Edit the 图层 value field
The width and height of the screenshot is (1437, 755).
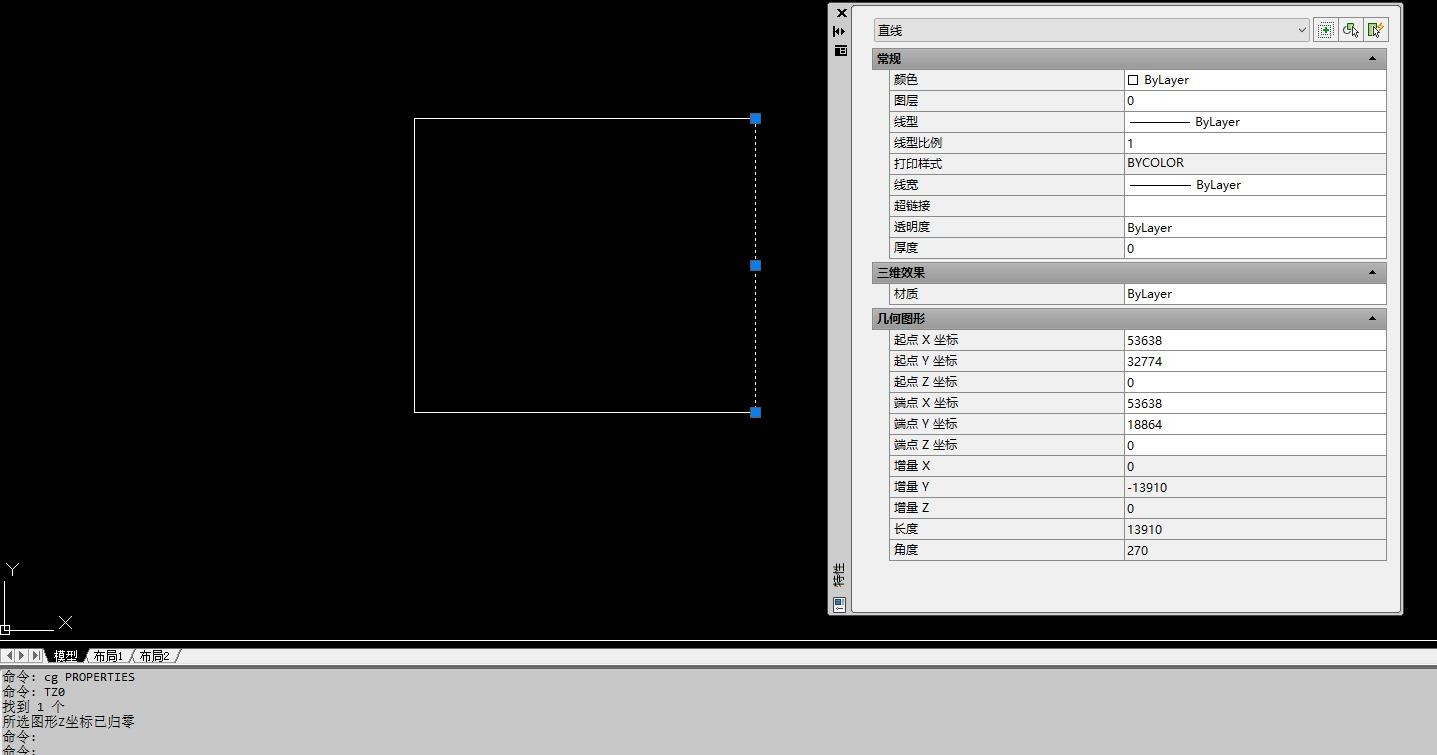(x=1255, y=101)
